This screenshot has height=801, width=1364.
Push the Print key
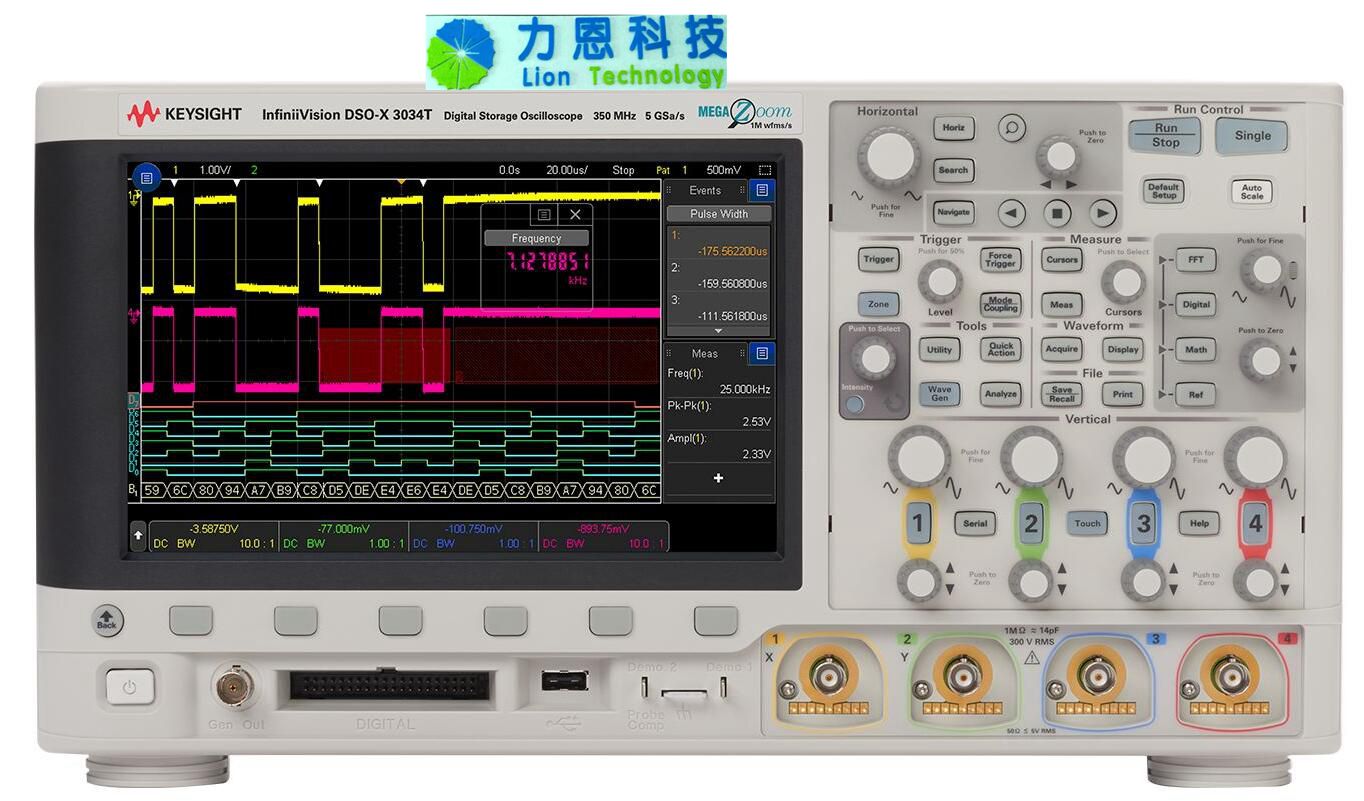click(1122, 394)
